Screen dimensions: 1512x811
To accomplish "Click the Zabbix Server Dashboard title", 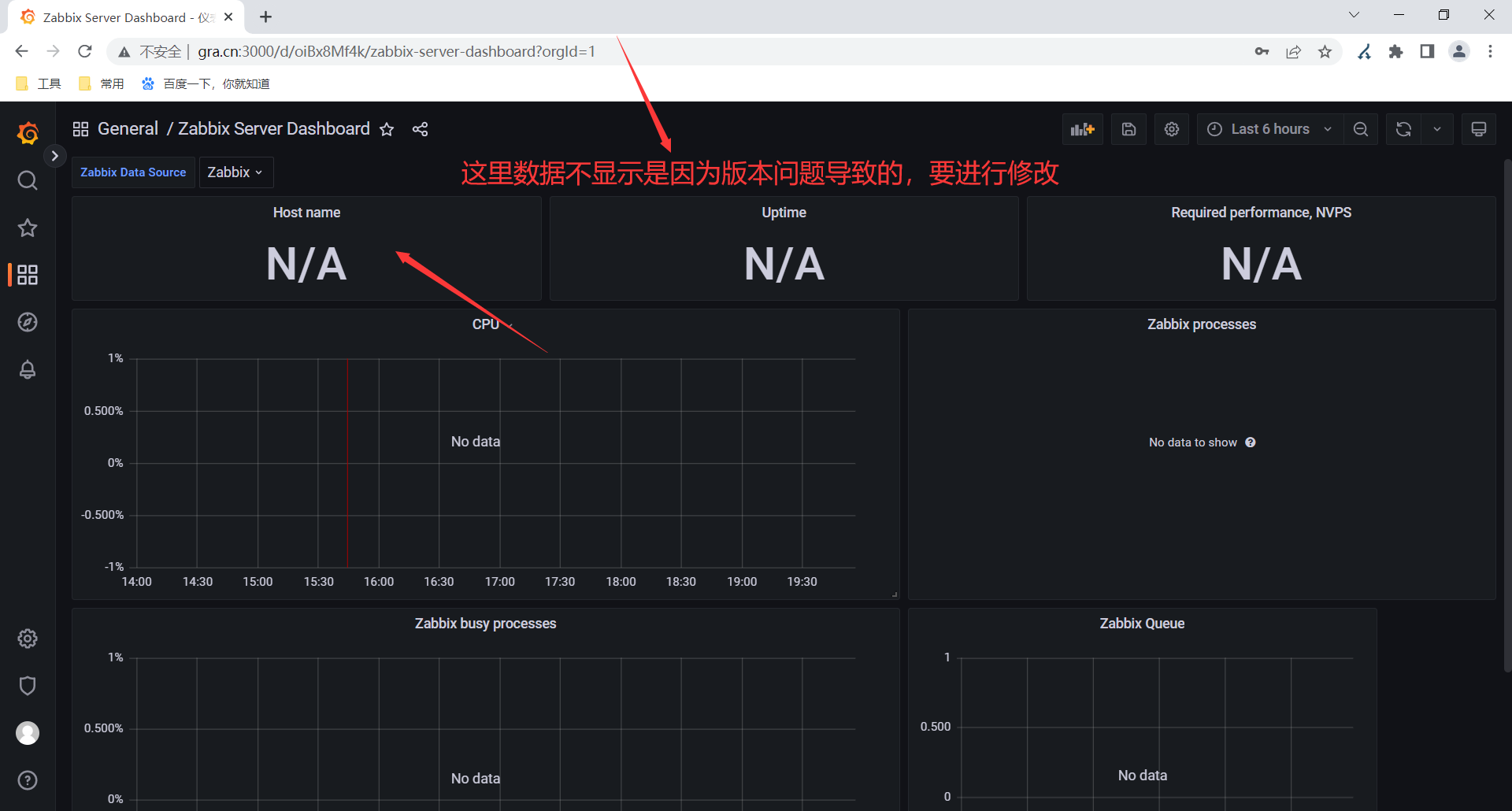I will pos(274,129).
